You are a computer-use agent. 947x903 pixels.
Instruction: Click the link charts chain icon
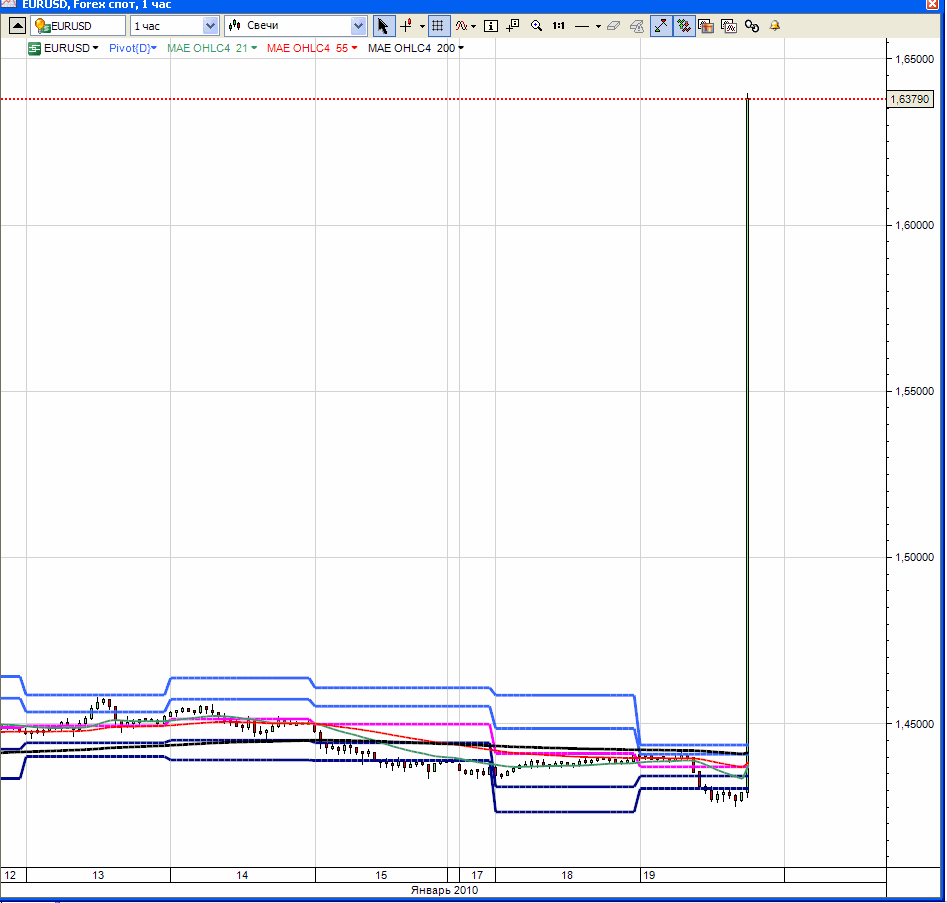[x=752, y=26]
